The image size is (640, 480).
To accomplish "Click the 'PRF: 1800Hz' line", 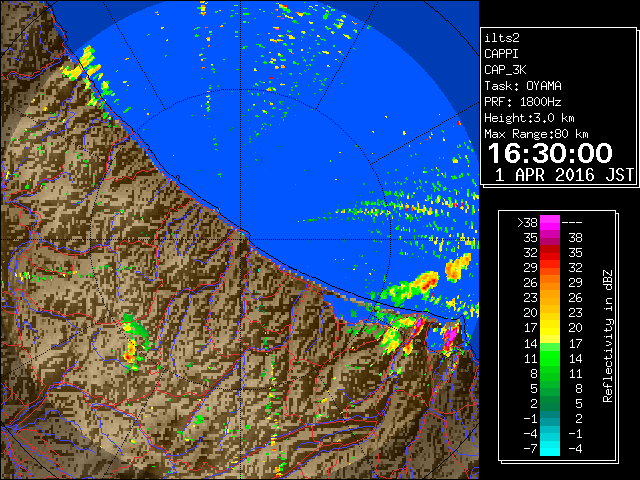I will pyautogui.click(x=523, y=102).
